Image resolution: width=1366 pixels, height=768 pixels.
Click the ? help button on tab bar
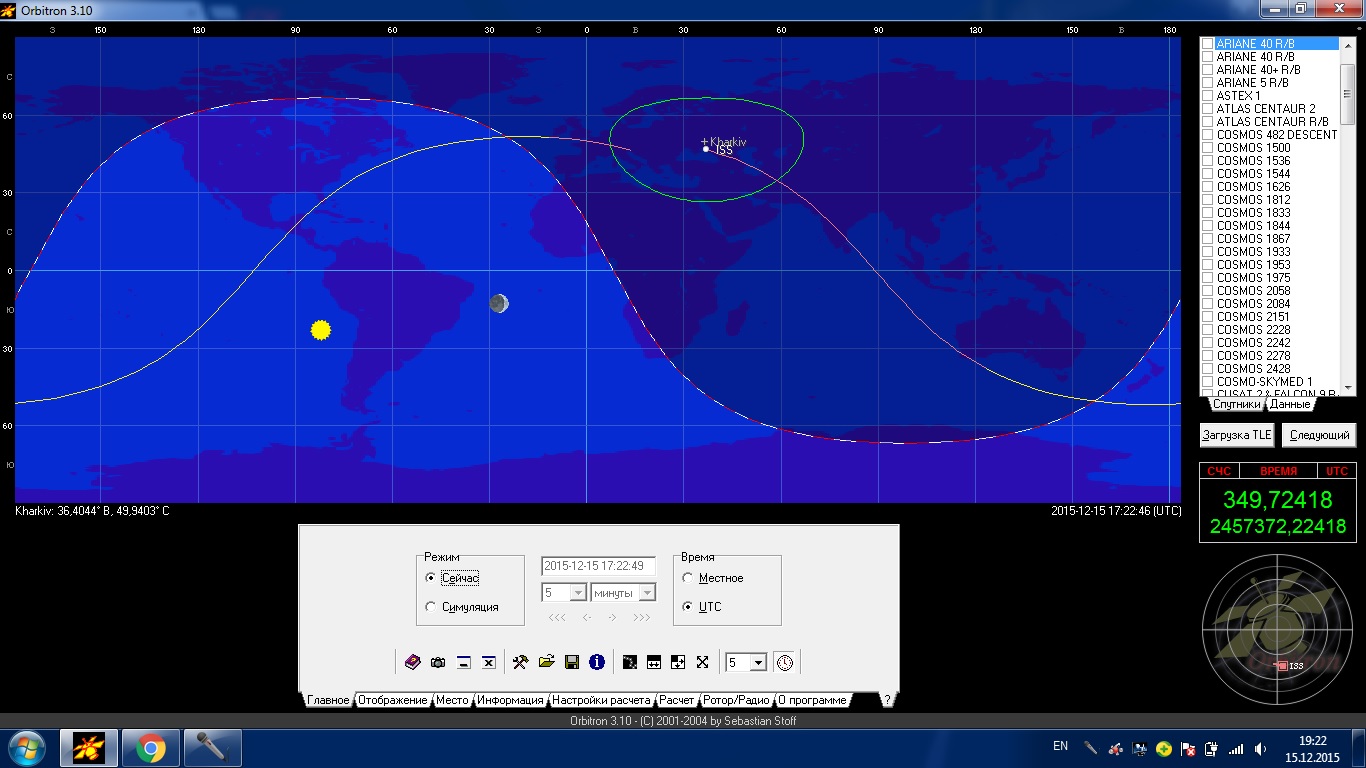coord(887,700)
